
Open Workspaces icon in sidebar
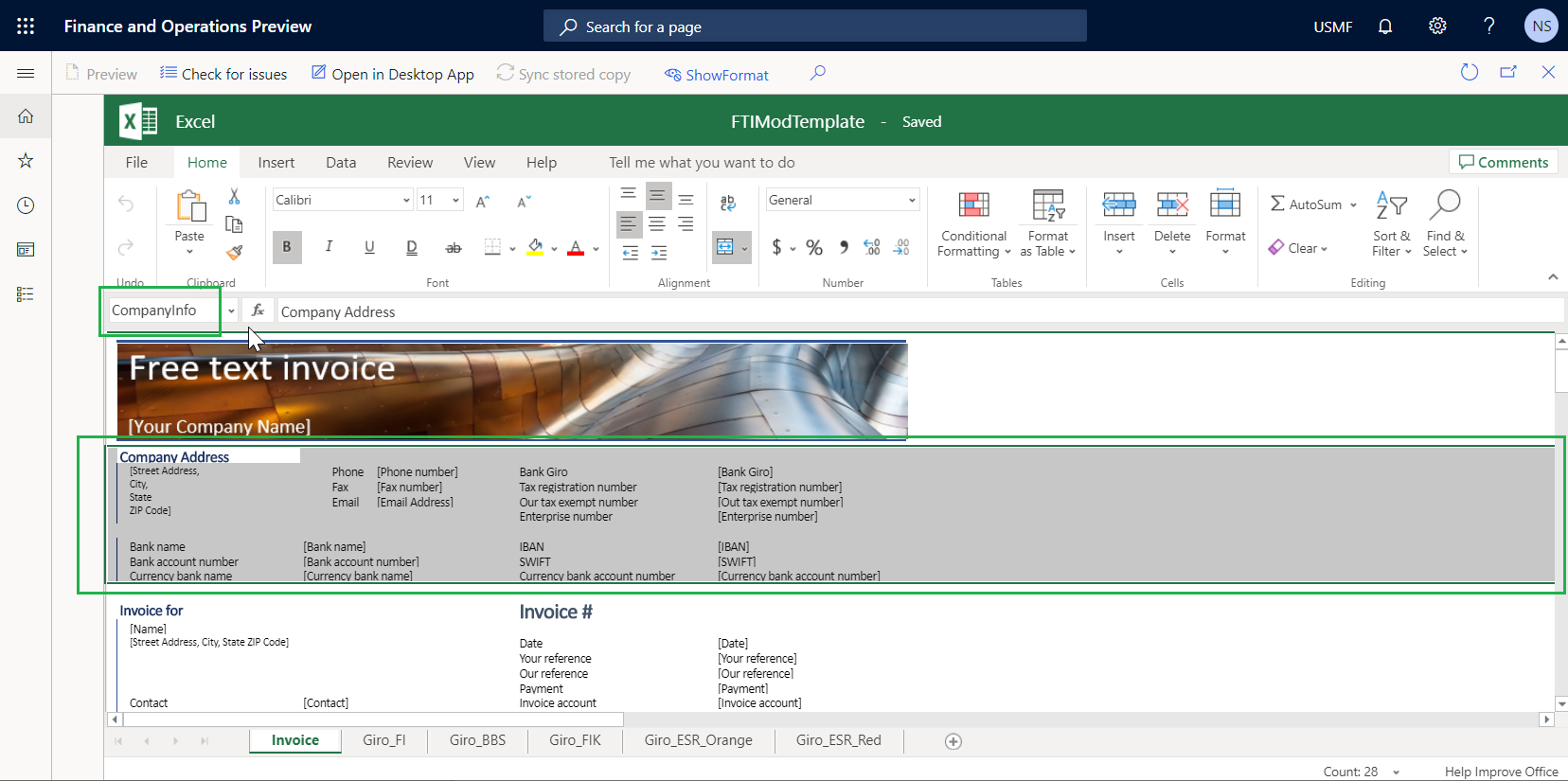coord(26,250)
